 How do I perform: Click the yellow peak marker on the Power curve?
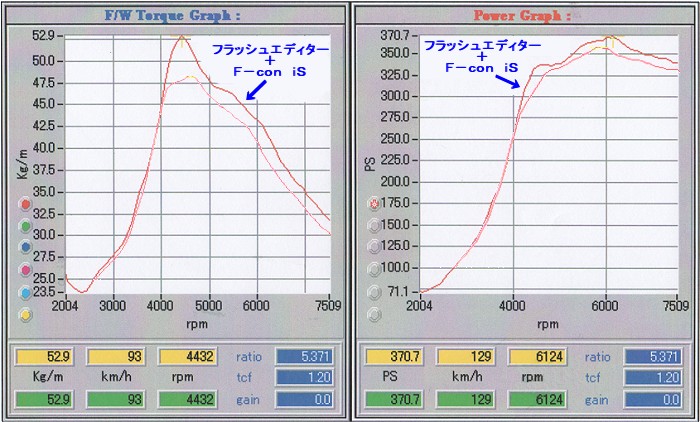click(x=612, y=41)
